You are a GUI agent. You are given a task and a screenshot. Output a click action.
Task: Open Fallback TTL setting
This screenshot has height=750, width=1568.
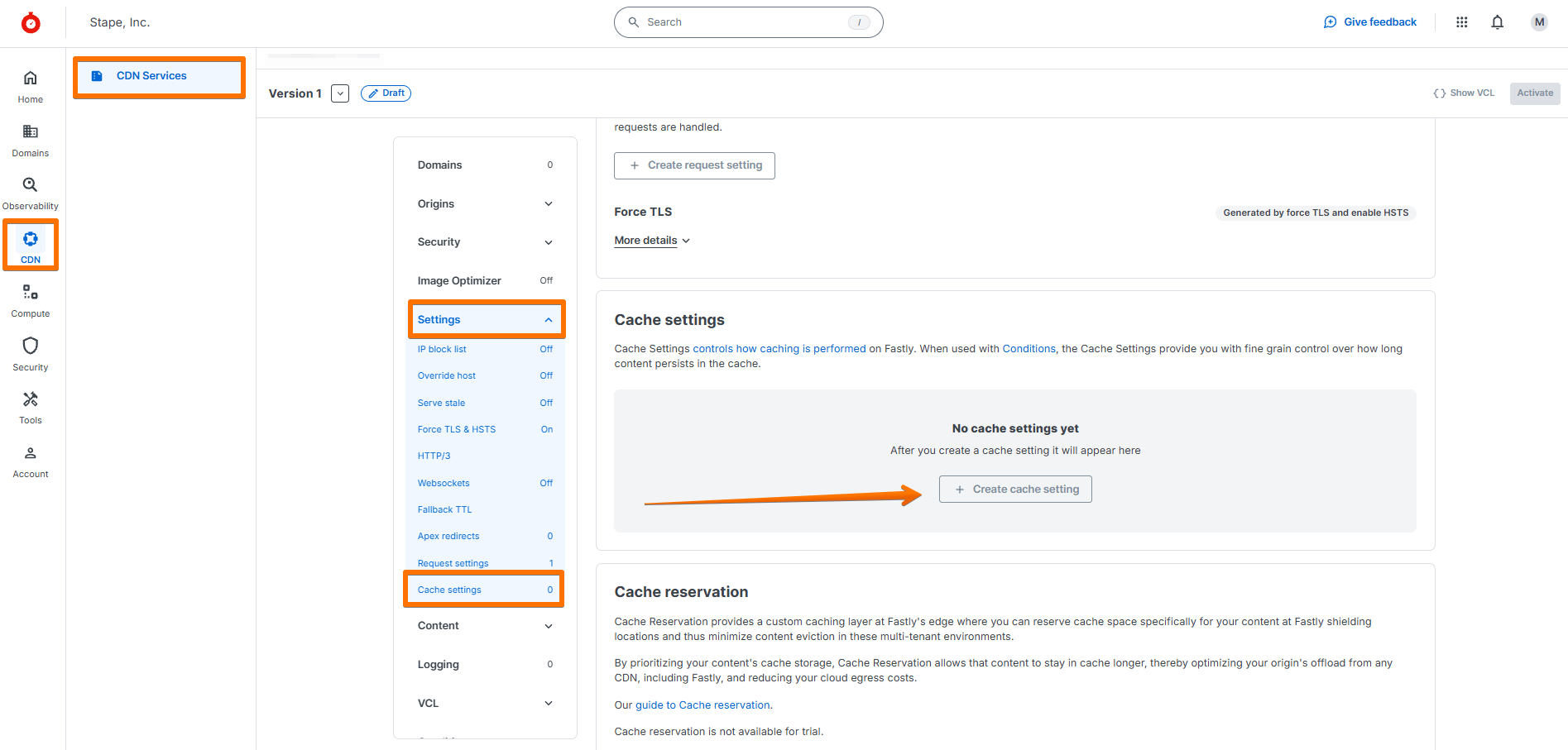pyautogui.click(x=485, y=510)
